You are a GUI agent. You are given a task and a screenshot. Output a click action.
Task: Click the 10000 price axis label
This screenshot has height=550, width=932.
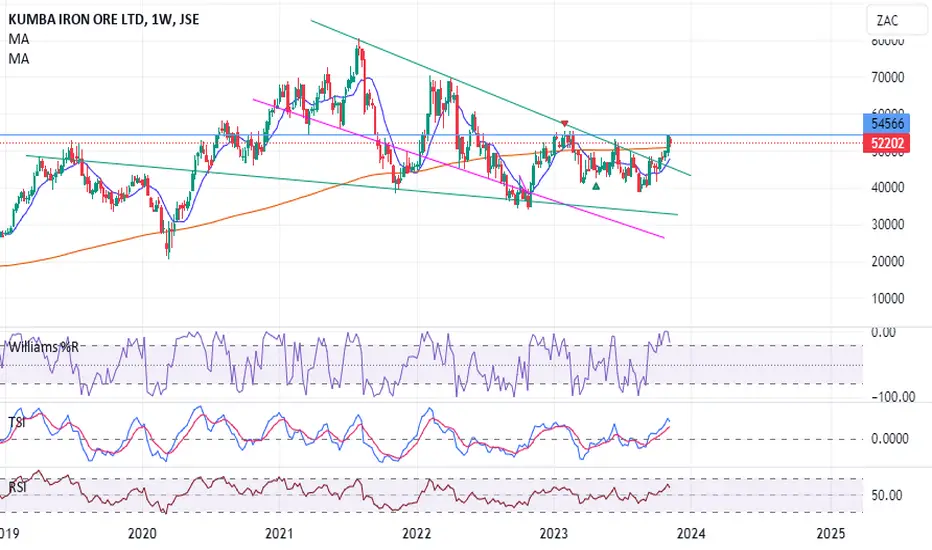887,298
